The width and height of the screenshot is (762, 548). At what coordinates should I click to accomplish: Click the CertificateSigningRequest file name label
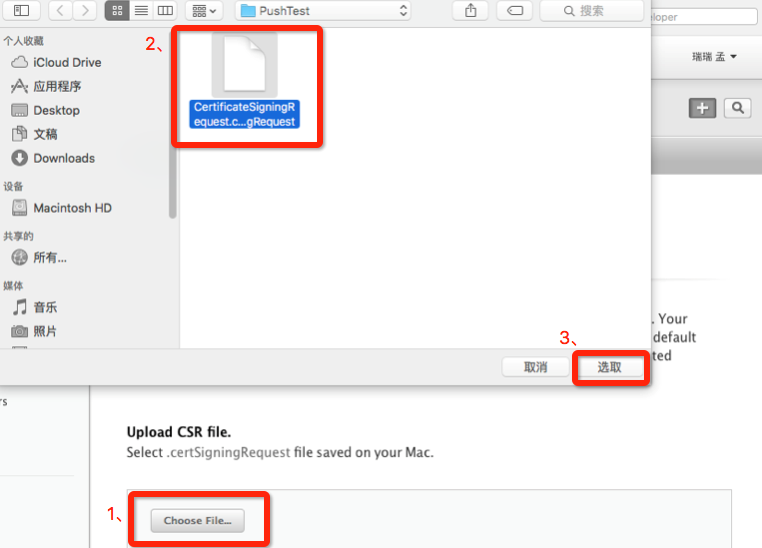point(244,114)
